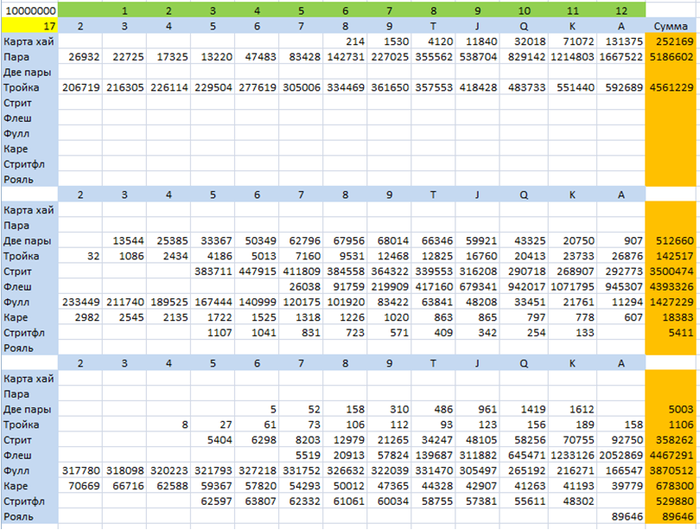Select sum value 5411
Viewport: 700px width, 530px height.
(x=671, y=333)
